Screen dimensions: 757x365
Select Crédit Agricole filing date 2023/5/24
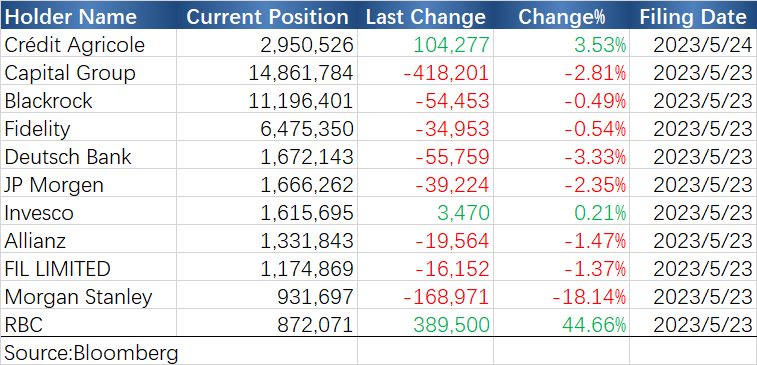coord(693,44)
